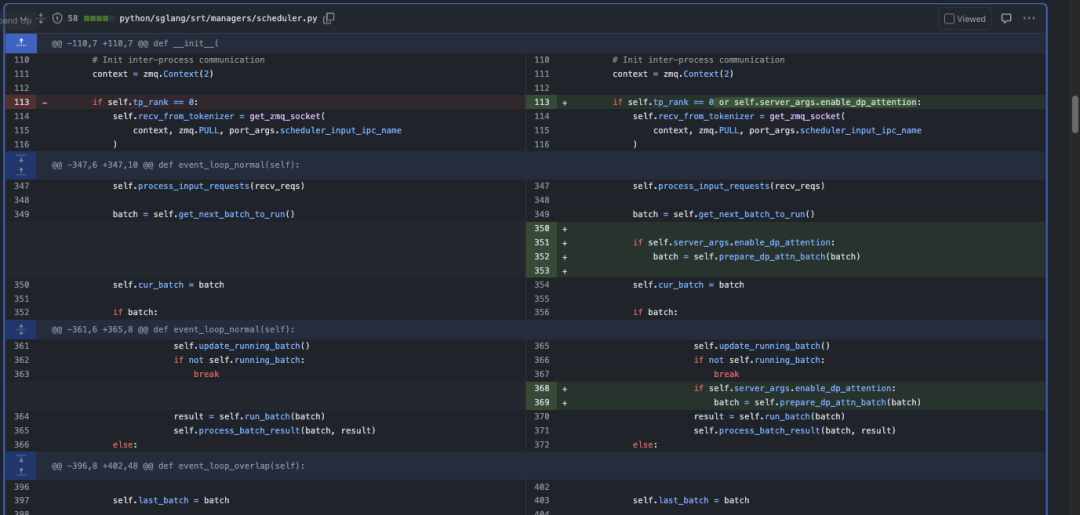Expand up at the -347,6 hunk
The height and width of the screenshot is (515, 1080).
coord(20,170)
